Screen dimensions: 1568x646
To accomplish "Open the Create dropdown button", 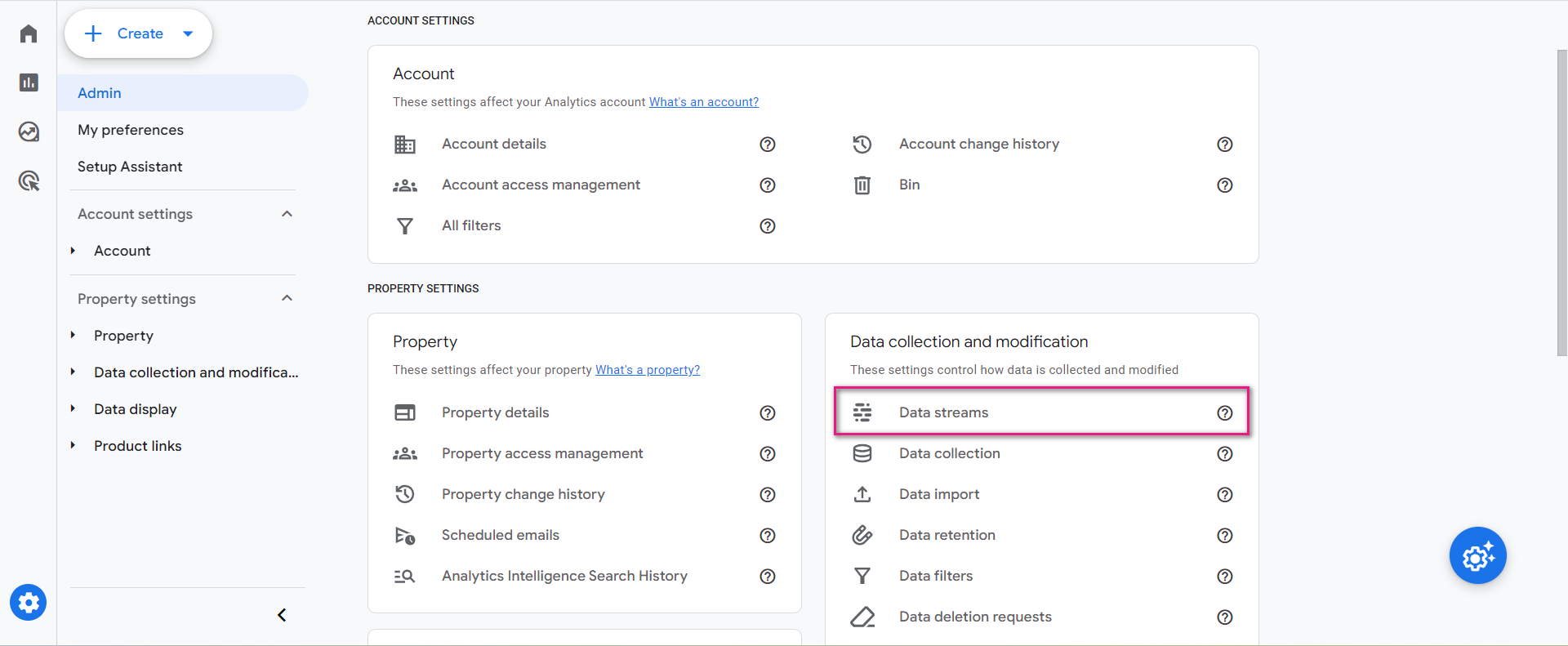I will coord(138,33).
